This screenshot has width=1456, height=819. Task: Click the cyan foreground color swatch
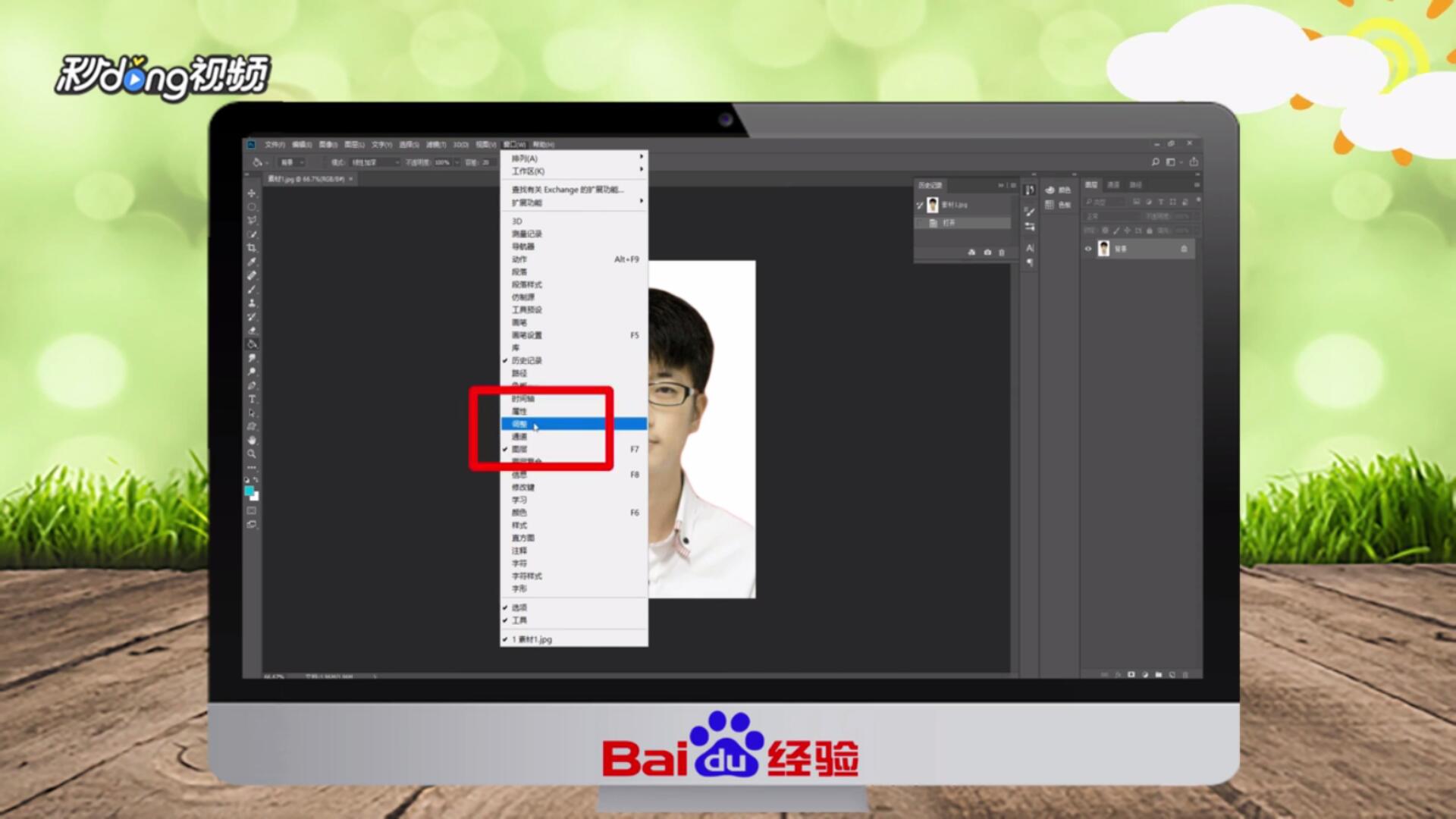pyautogui.click(x=249, y=491)
